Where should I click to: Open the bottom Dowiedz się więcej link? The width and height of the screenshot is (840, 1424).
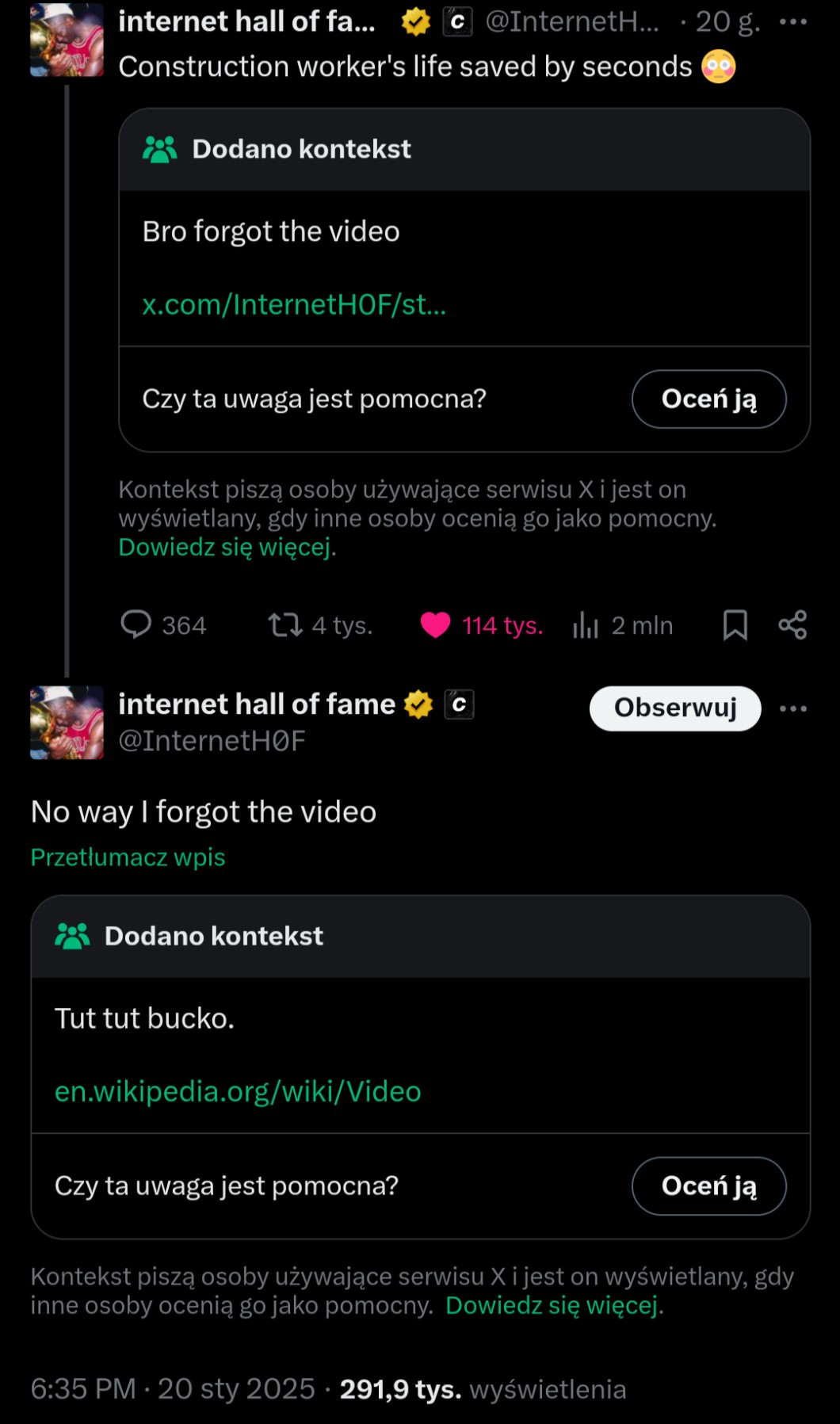point(552,1305)
